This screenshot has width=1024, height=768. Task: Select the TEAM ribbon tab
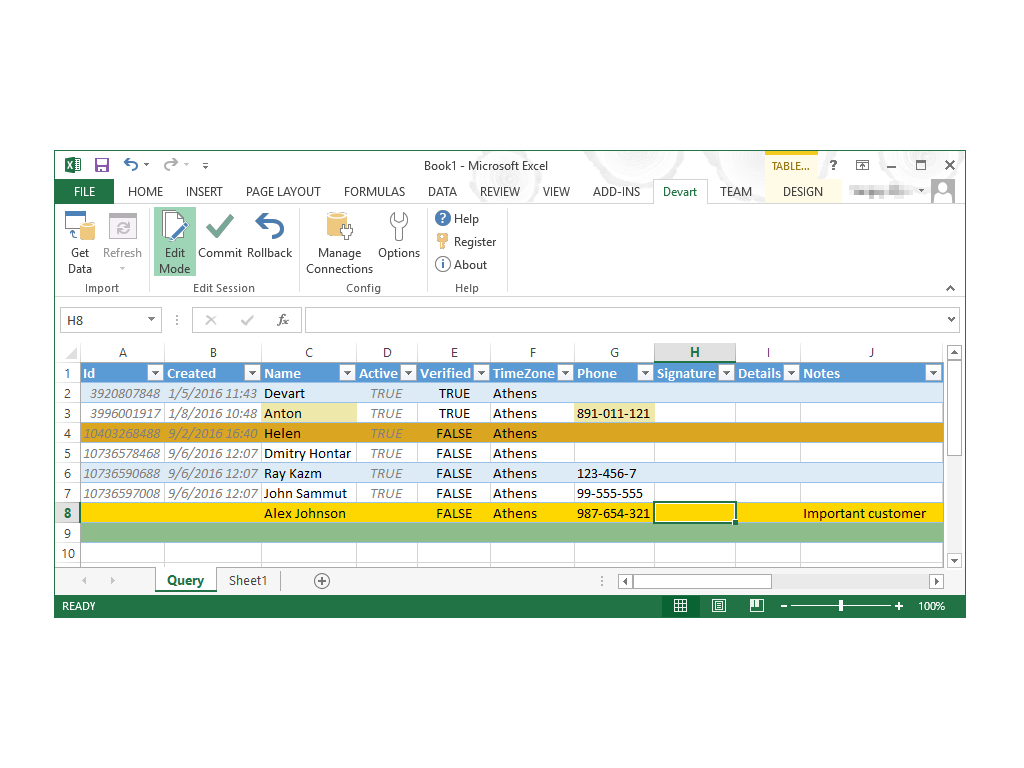click(735, 191)
